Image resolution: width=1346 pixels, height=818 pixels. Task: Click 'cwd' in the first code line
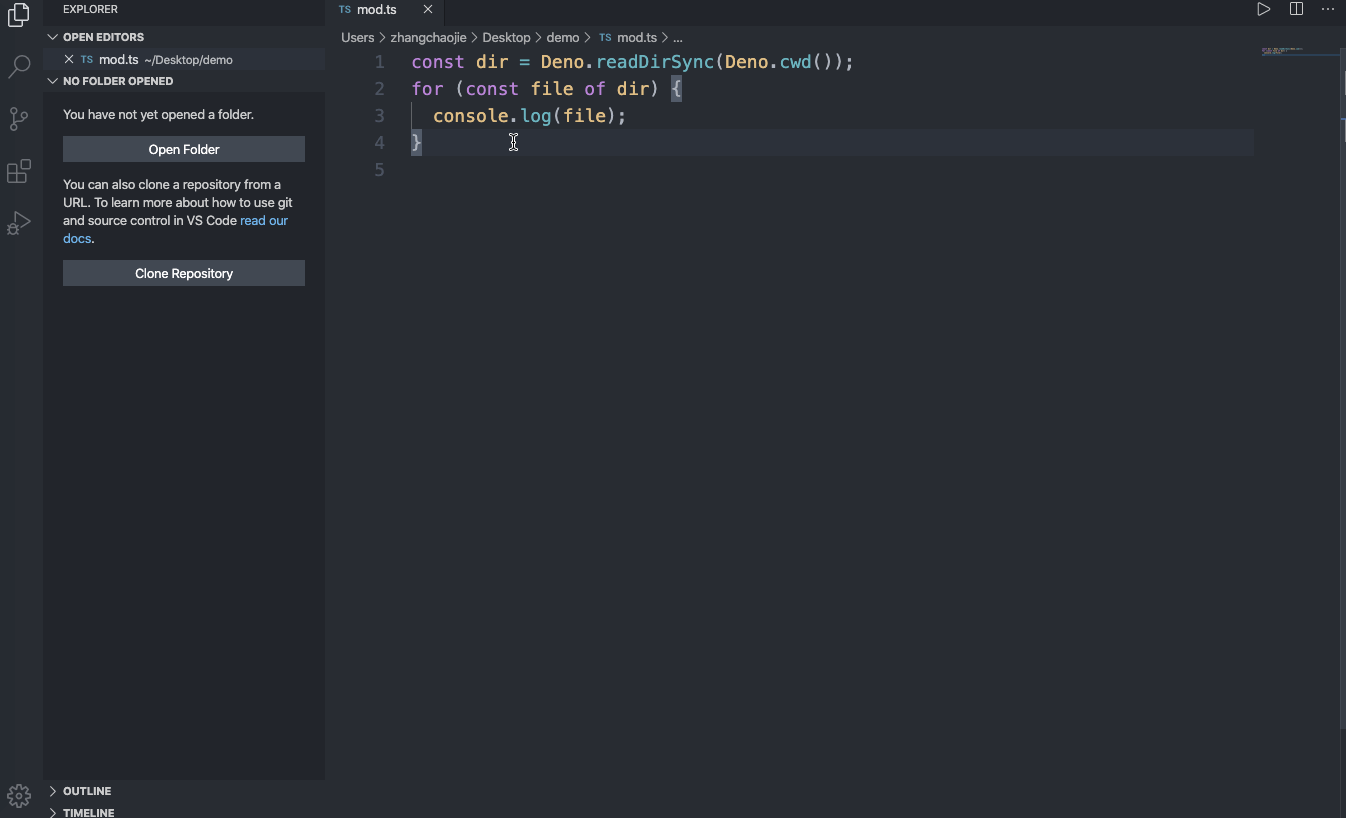795,62
